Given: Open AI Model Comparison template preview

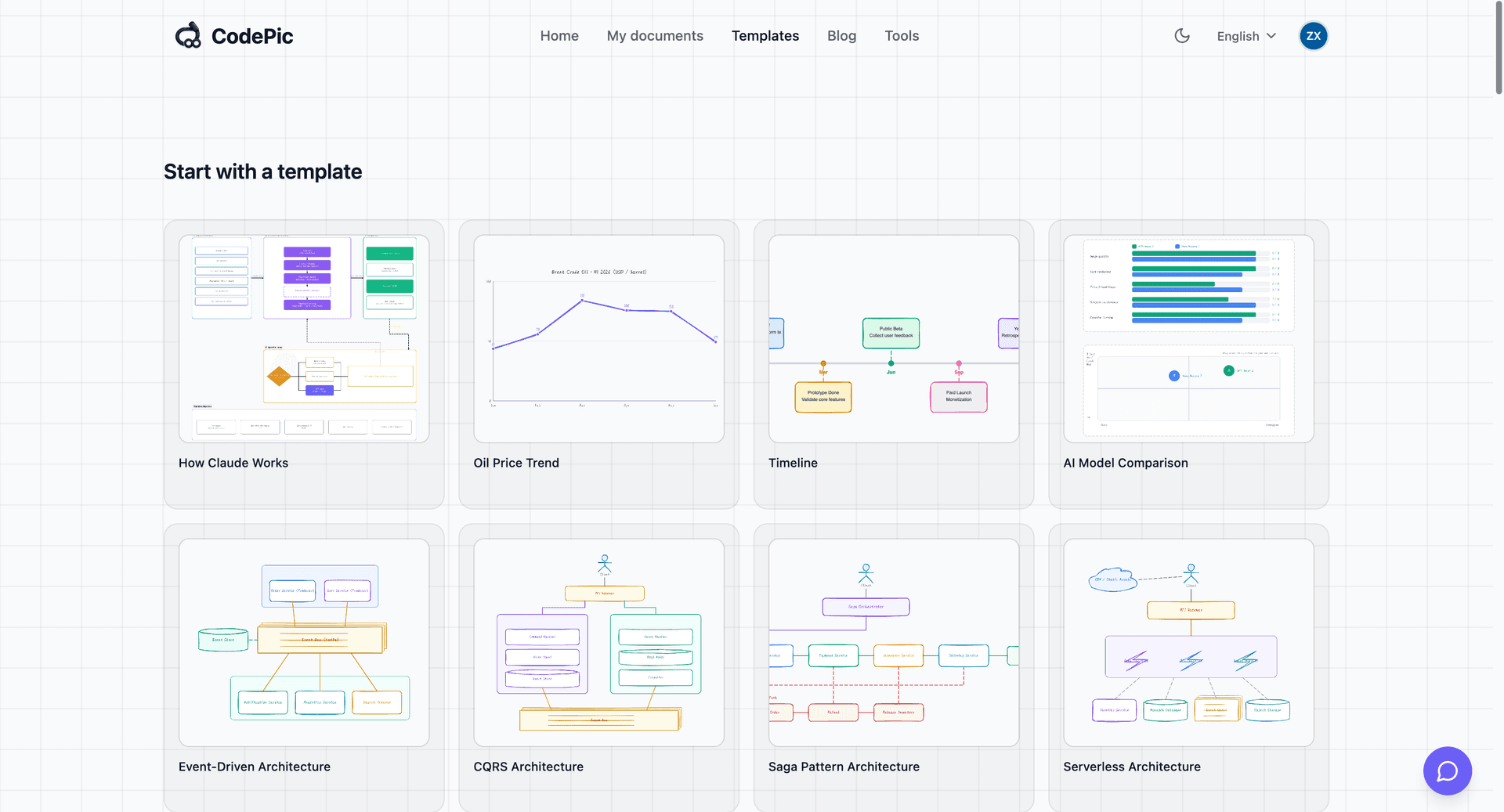Looking at the screenshot, I should 1188,338.
